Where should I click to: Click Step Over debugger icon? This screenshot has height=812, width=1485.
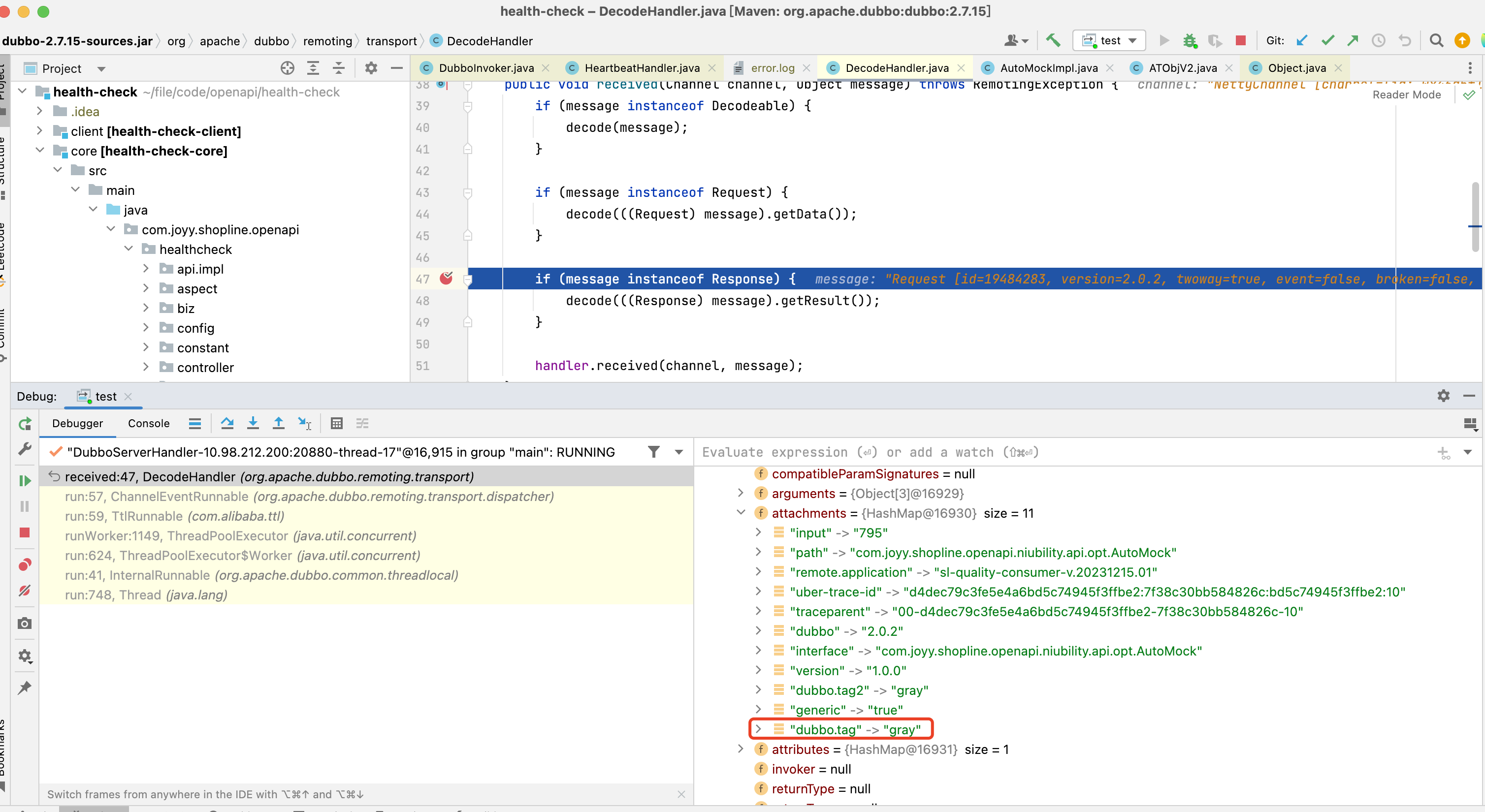click(x=227, y=424)
